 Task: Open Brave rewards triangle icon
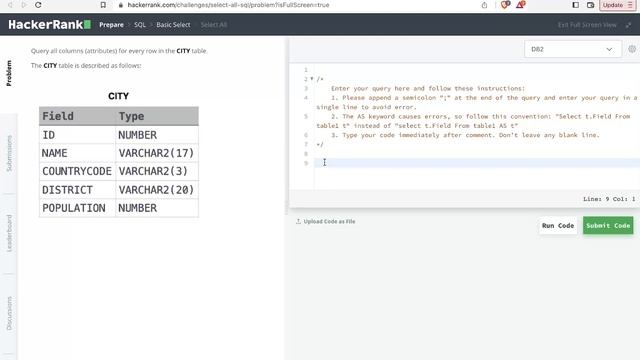coord(520,5)
